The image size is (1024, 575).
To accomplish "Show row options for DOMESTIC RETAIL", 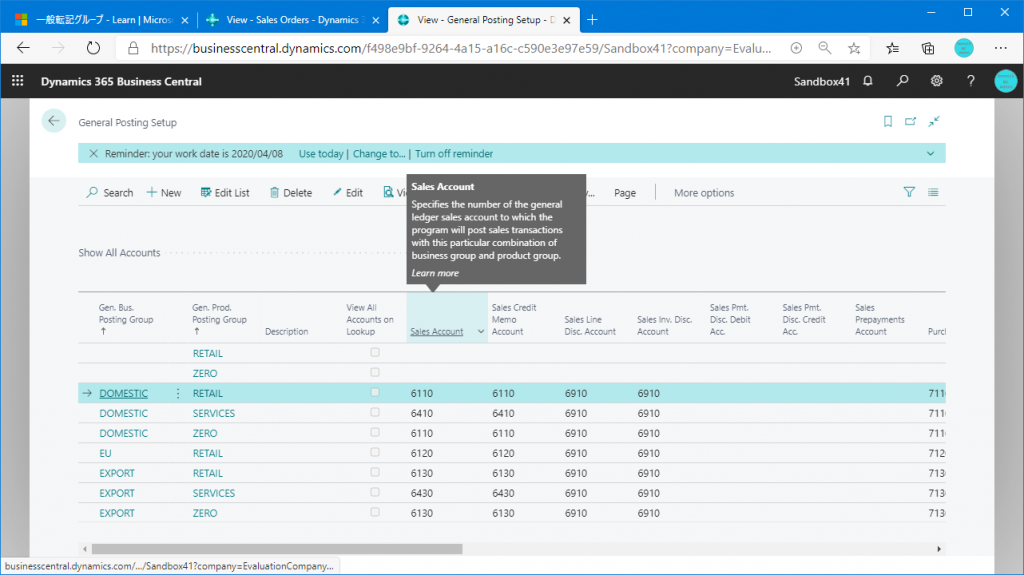I will [178, 393].
